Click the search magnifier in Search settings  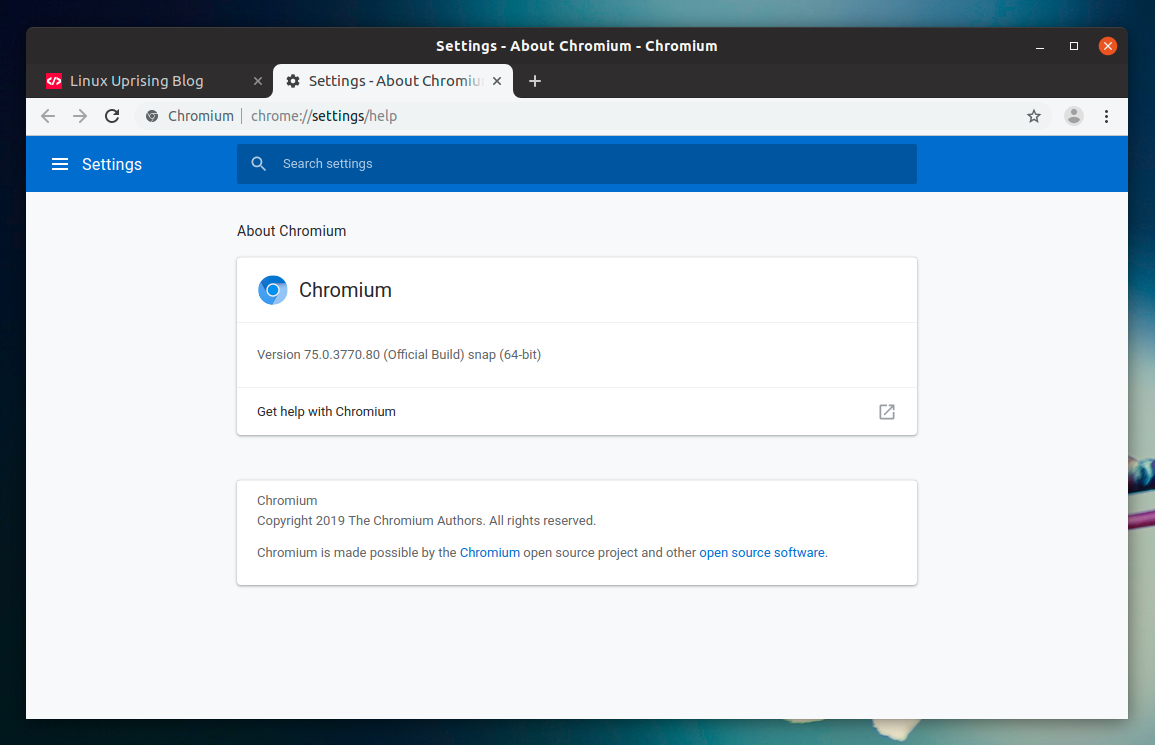click(x=259, y=163)
